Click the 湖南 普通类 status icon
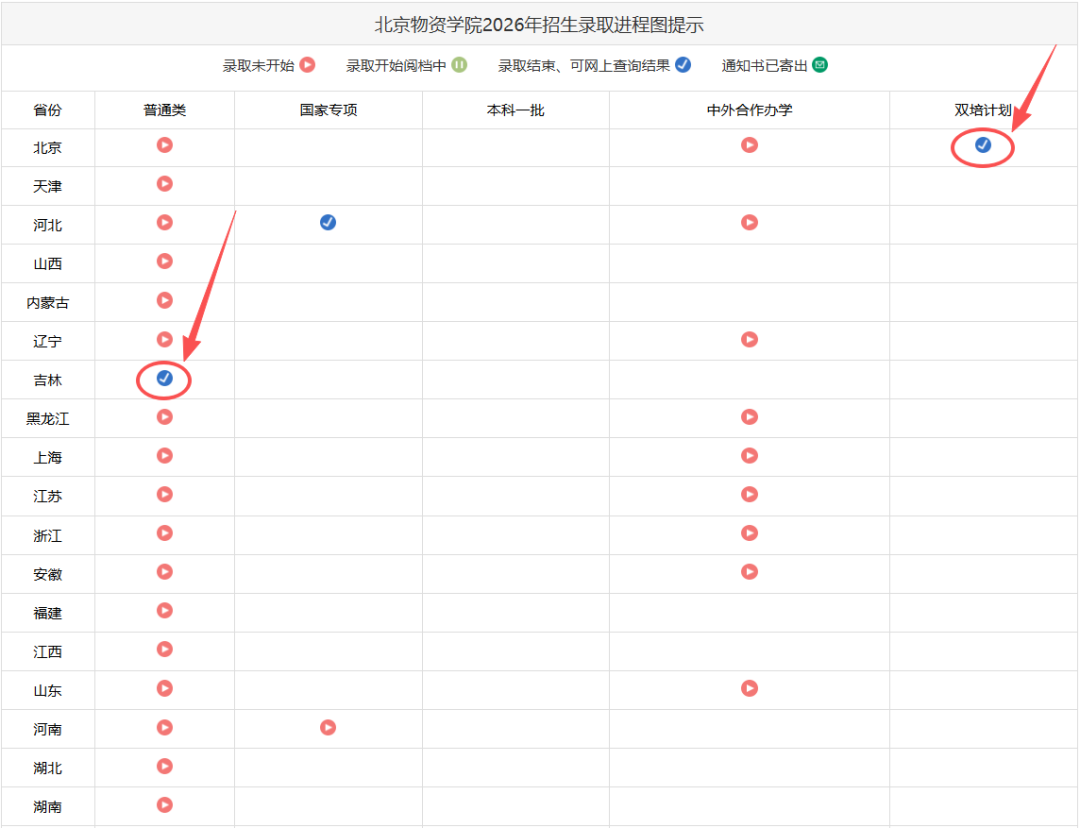This screenshot has height=828, width=1080. [x=165, y=805]
